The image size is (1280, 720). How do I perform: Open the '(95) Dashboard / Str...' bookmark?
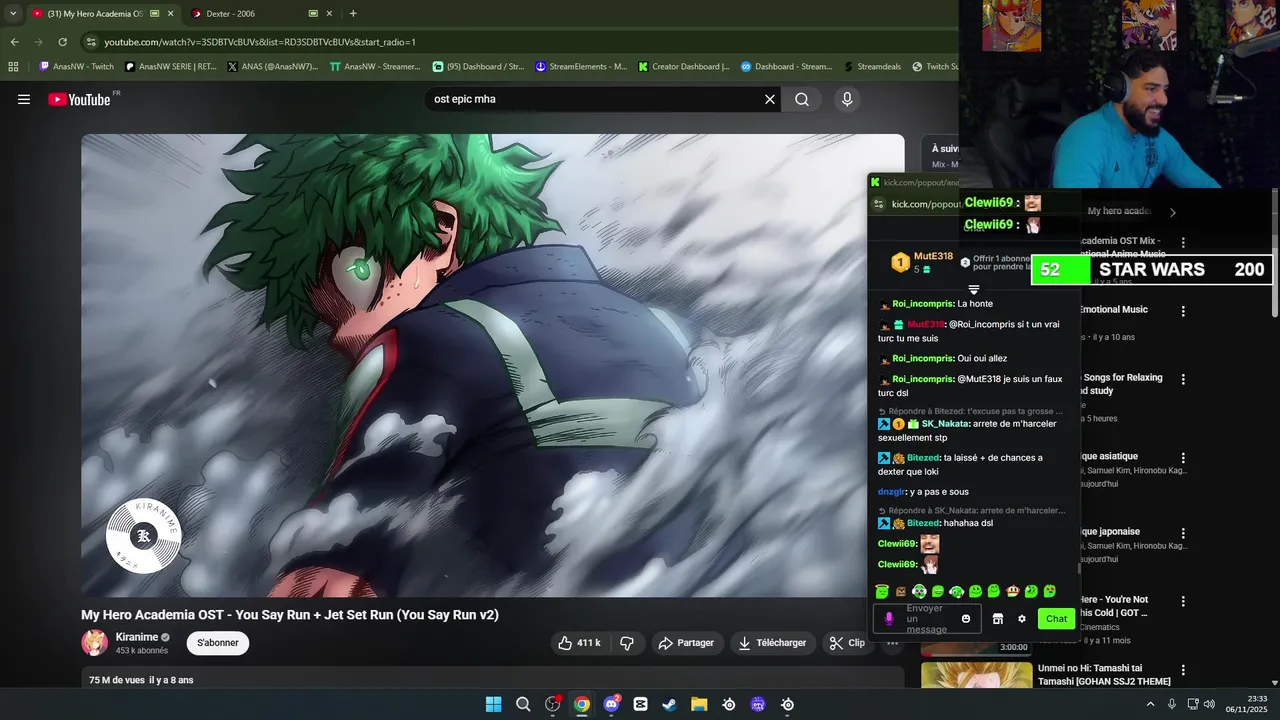click(478, 67)
